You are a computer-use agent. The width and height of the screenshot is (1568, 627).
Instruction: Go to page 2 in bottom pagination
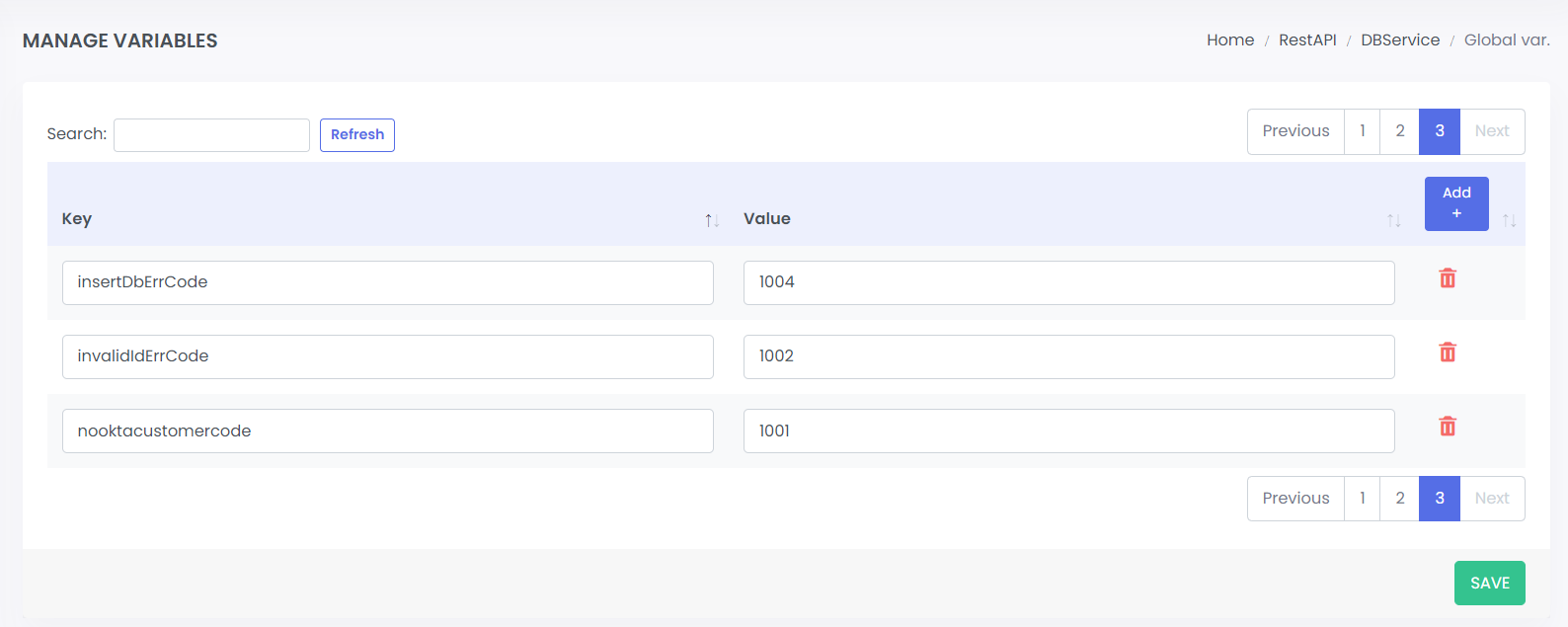pyautogui.click(x=1399, y=499)
